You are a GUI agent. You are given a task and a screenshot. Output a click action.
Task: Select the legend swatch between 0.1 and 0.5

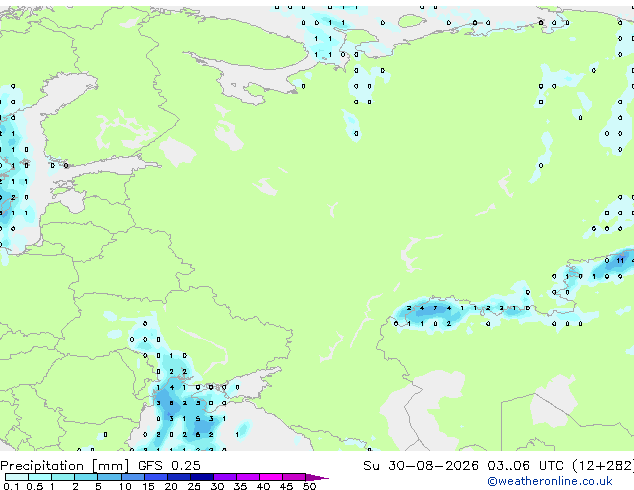[x=17, y=477]
